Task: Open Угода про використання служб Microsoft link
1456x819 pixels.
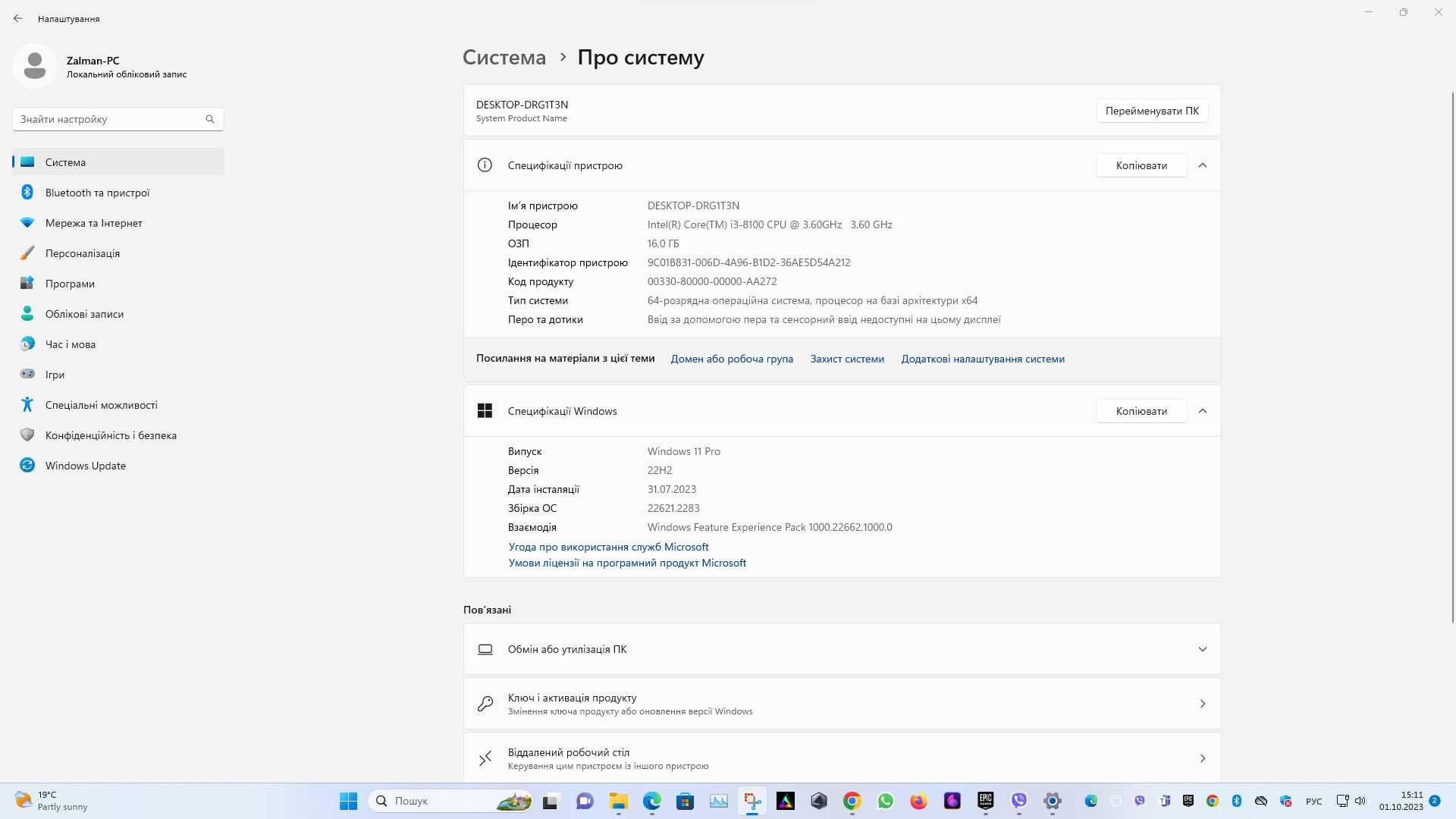Action: pyautogui.click(x=608, y=547)
